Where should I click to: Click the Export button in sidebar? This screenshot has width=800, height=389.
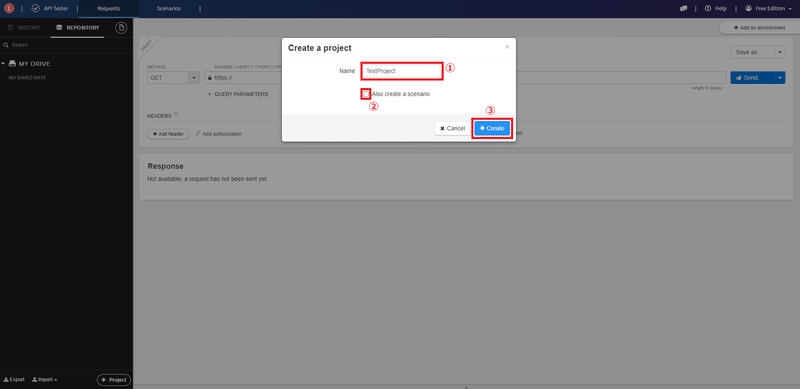click(x=14, y=380)
